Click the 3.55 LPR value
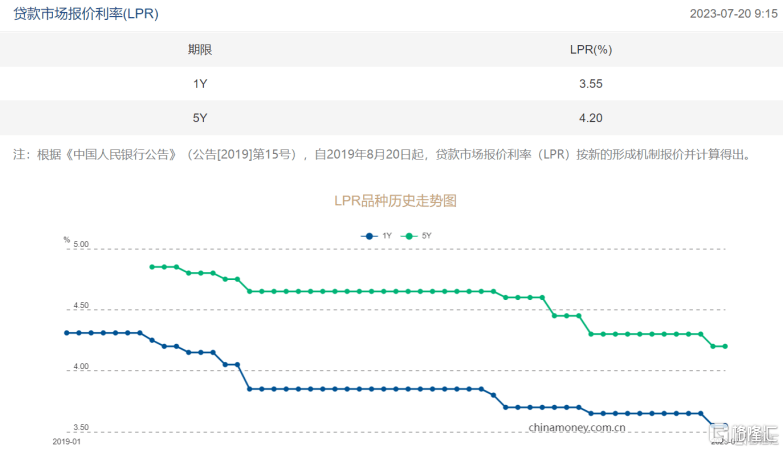The image size is (784, 450). click(591, 84)
